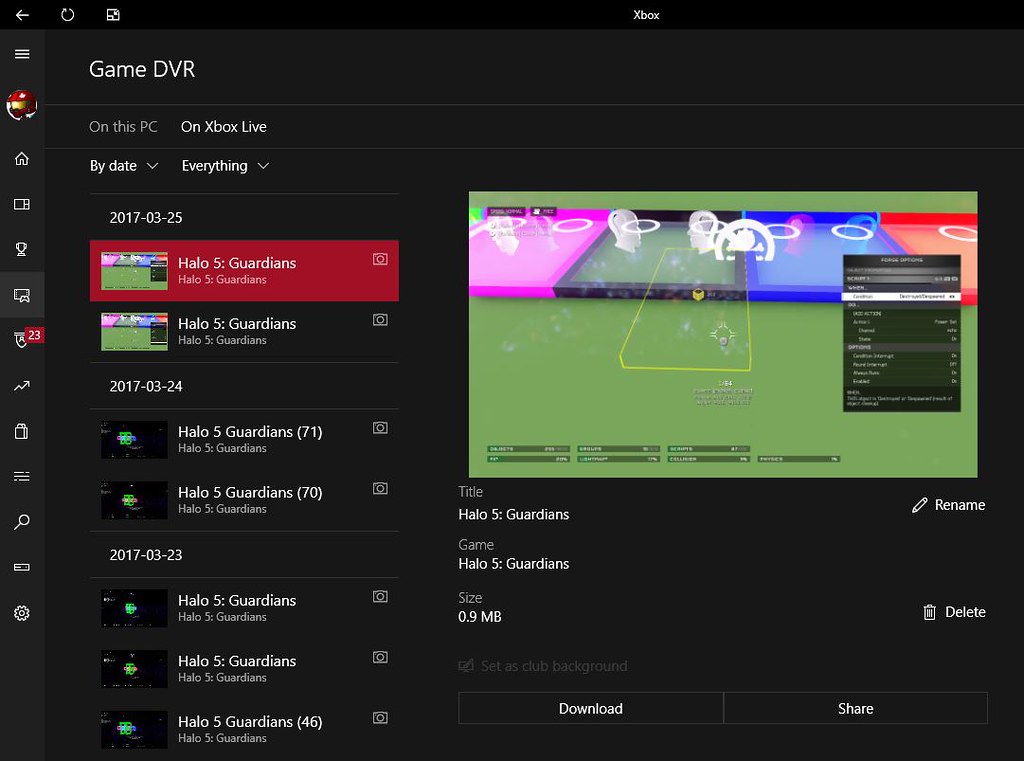Open Search magnifier in sidebar
Image resolution: width=1024 pixels, height=761 pixels.
pyautogui.click(x=22, y=522)
